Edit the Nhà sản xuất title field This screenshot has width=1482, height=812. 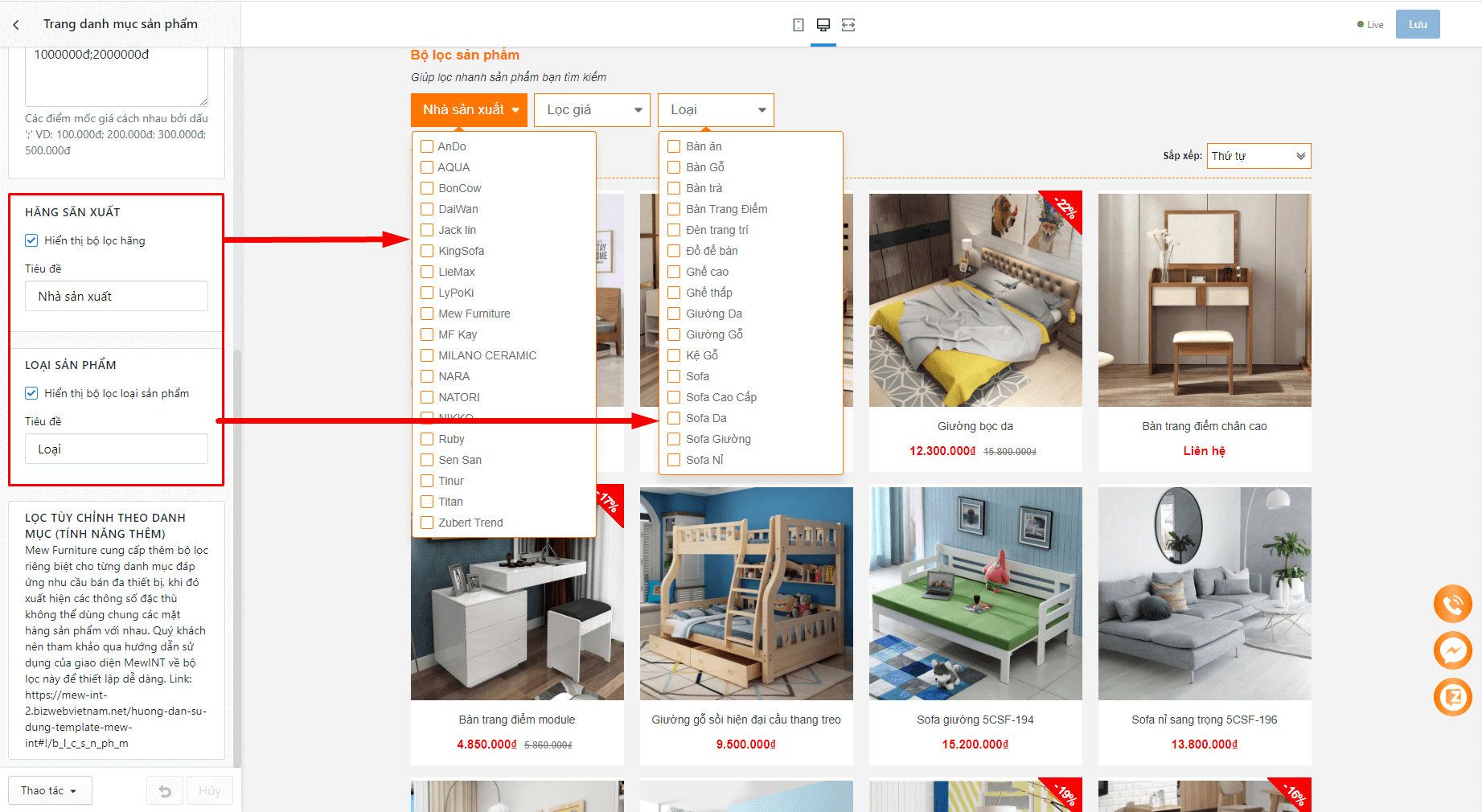coord(117,296)
